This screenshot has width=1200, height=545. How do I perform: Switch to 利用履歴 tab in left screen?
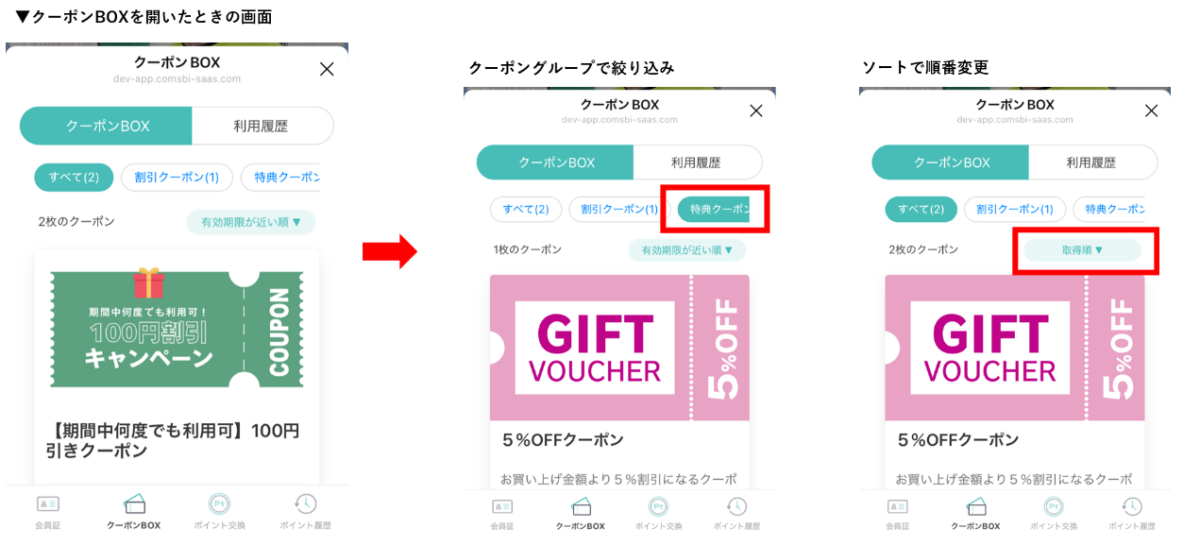(x=262, y=126)
